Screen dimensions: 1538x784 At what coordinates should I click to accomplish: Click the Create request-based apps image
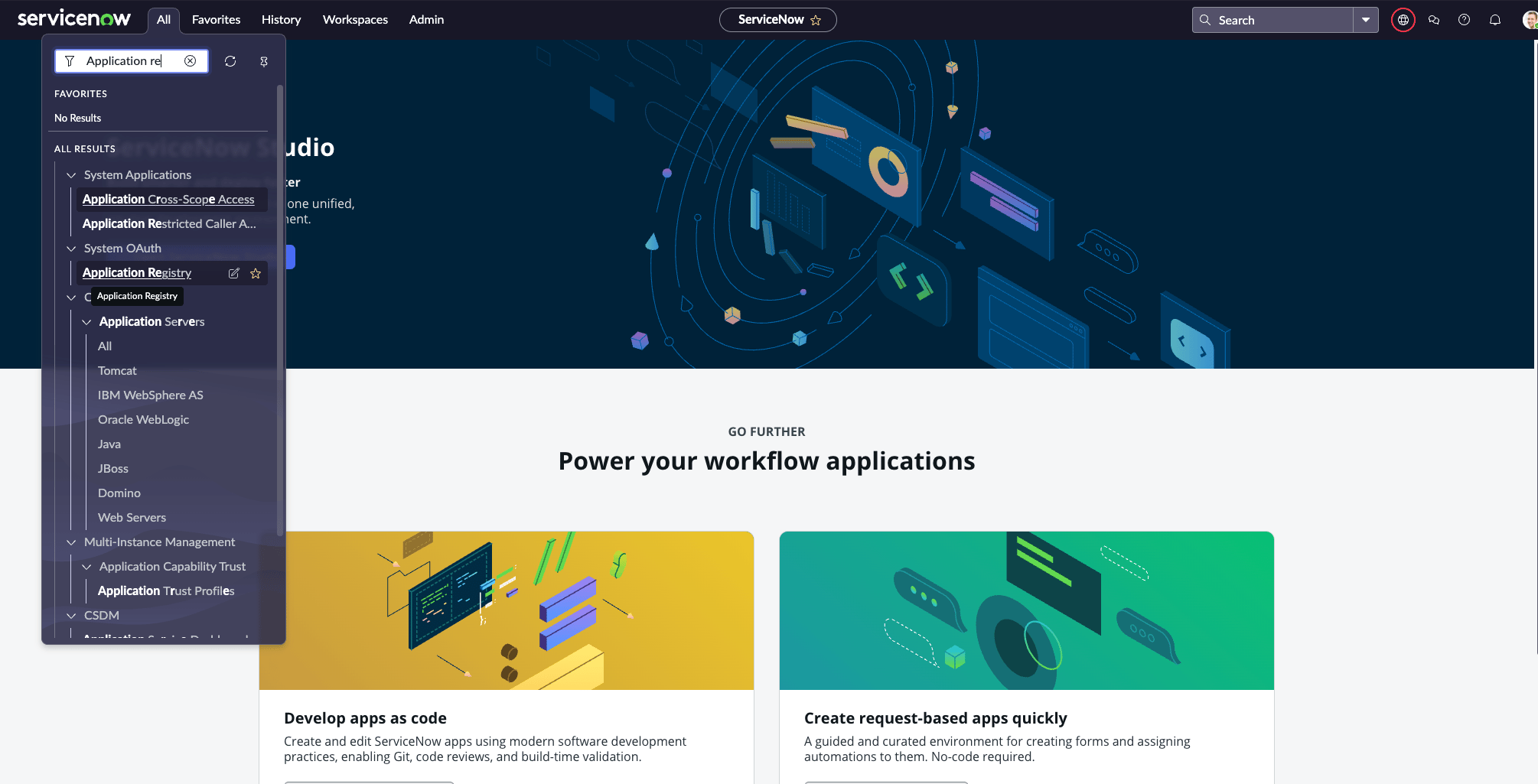tap(1027, 610)
